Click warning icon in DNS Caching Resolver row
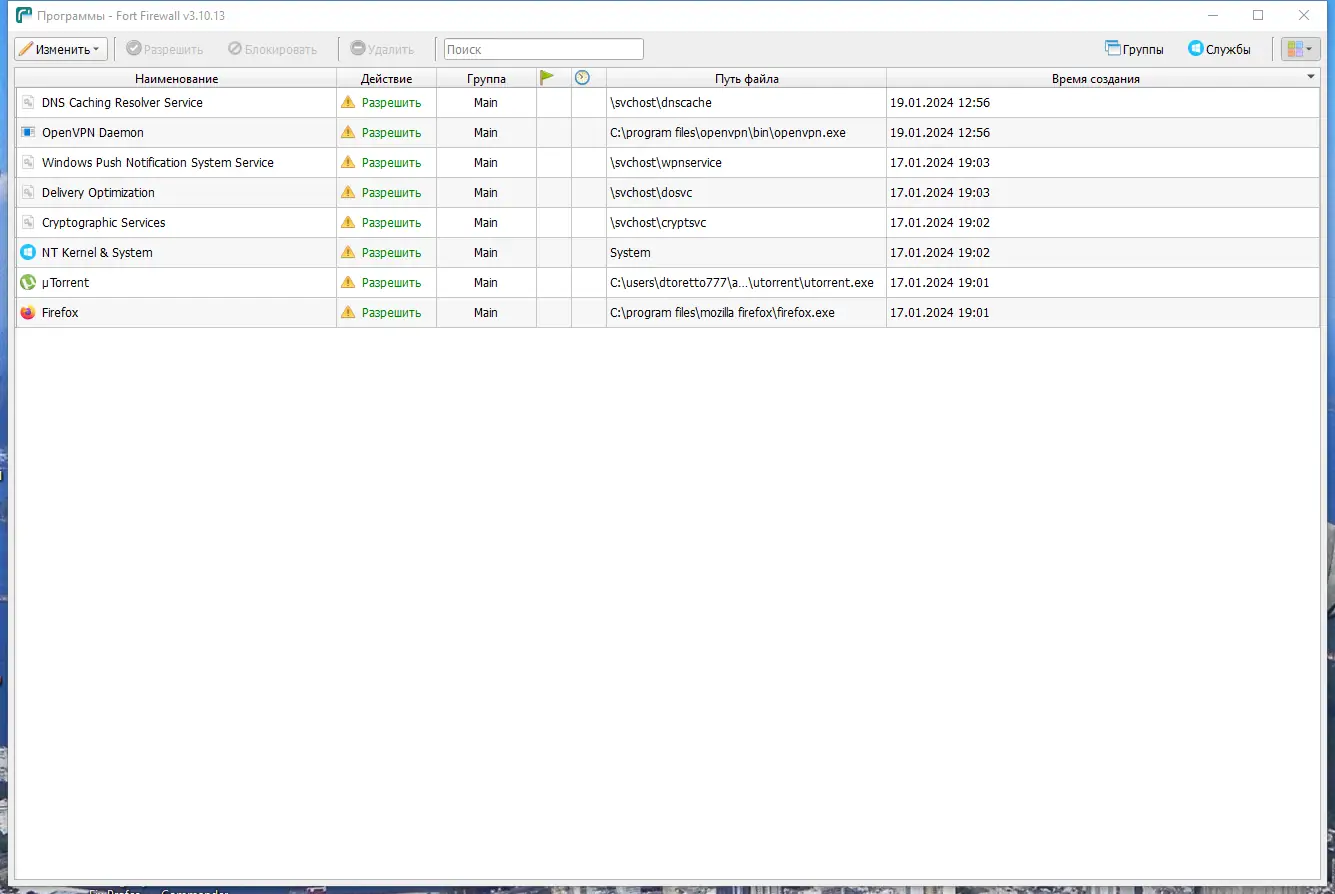1335x894 pixels. [x=348, y=102]
